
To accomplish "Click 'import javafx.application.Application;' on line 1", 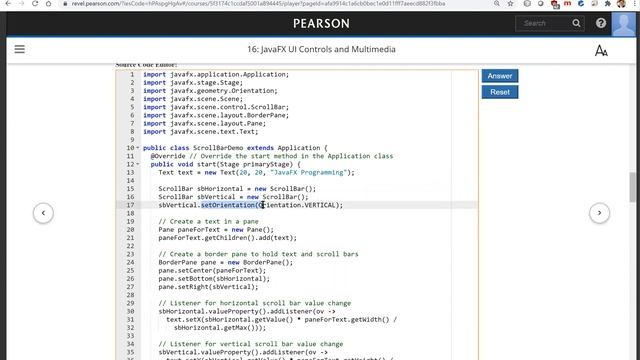I will [x=216, y=74].
